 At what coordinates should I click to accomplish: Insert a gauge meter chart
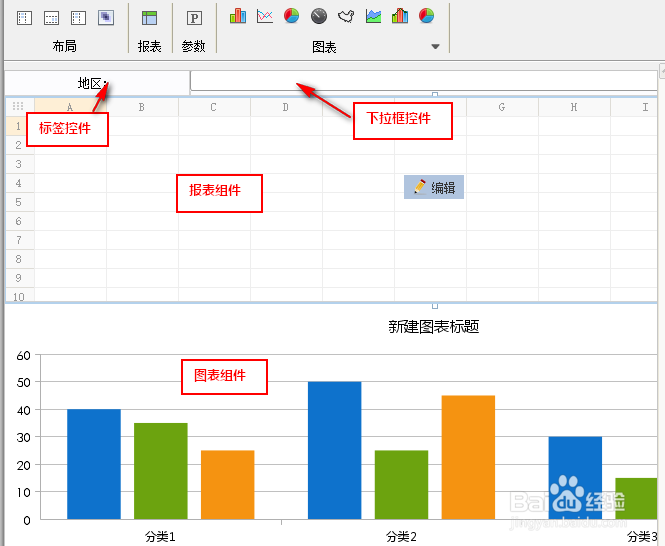[319, 16]
